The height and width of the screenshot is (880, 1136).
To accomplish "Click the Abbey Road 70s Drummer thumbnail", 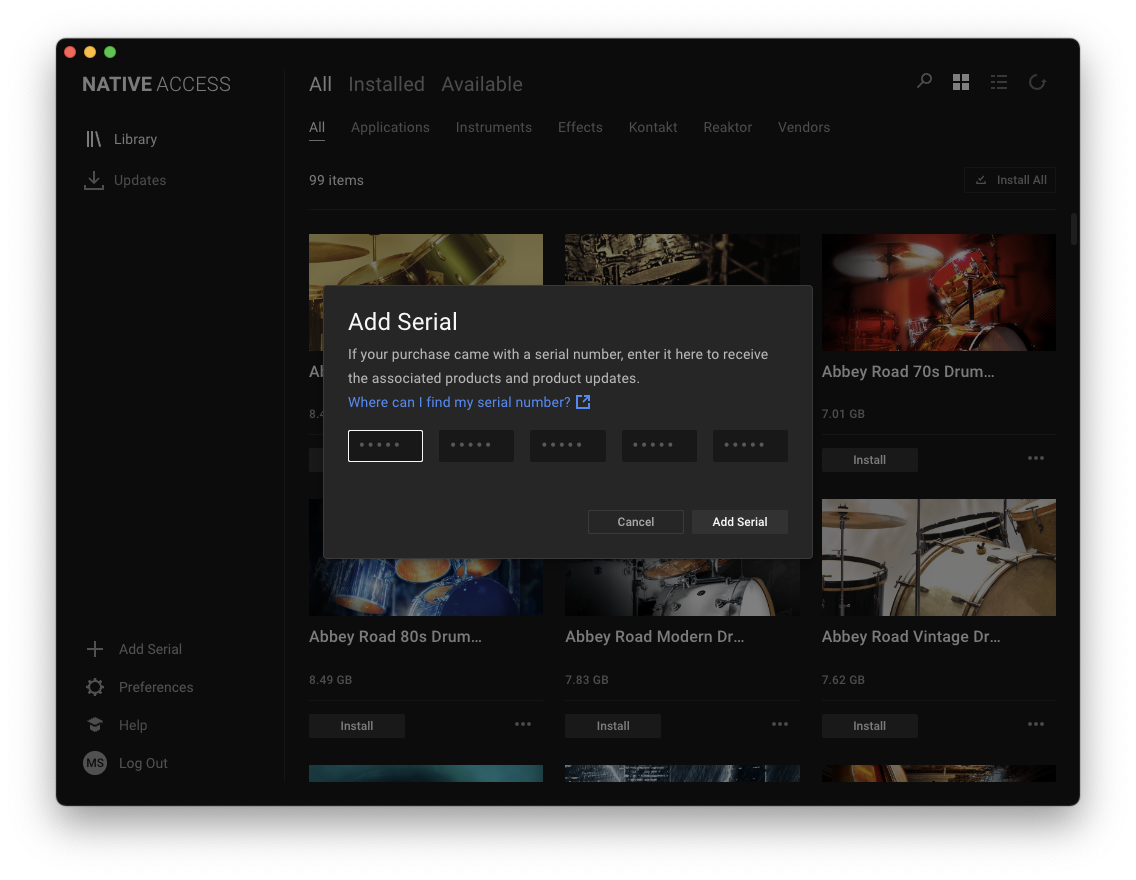I will (x=938, y=292).
